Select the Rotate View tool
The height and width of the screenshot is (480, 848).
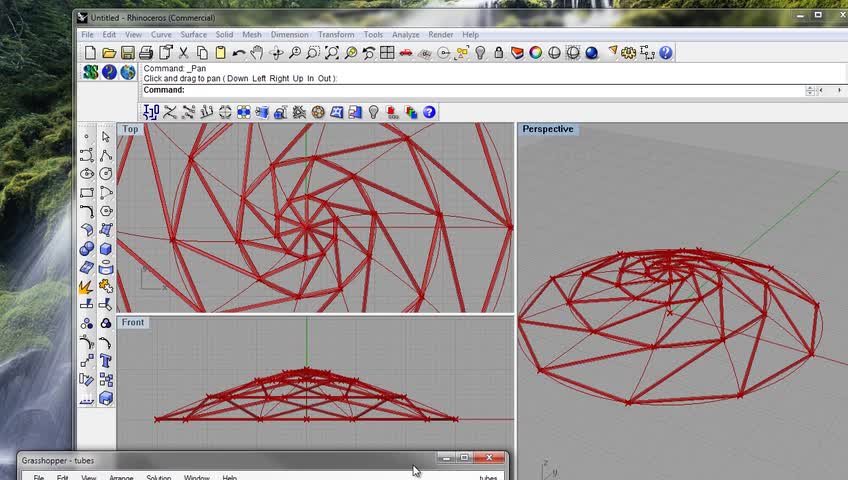(x=276, y=52)
